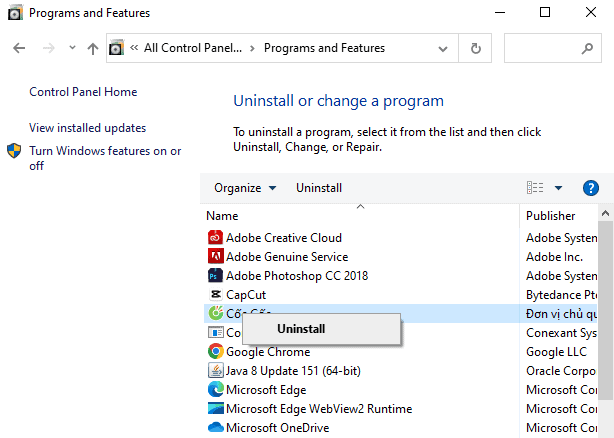
Task: Click the search magnifier icon
Action: coord(587,49)
